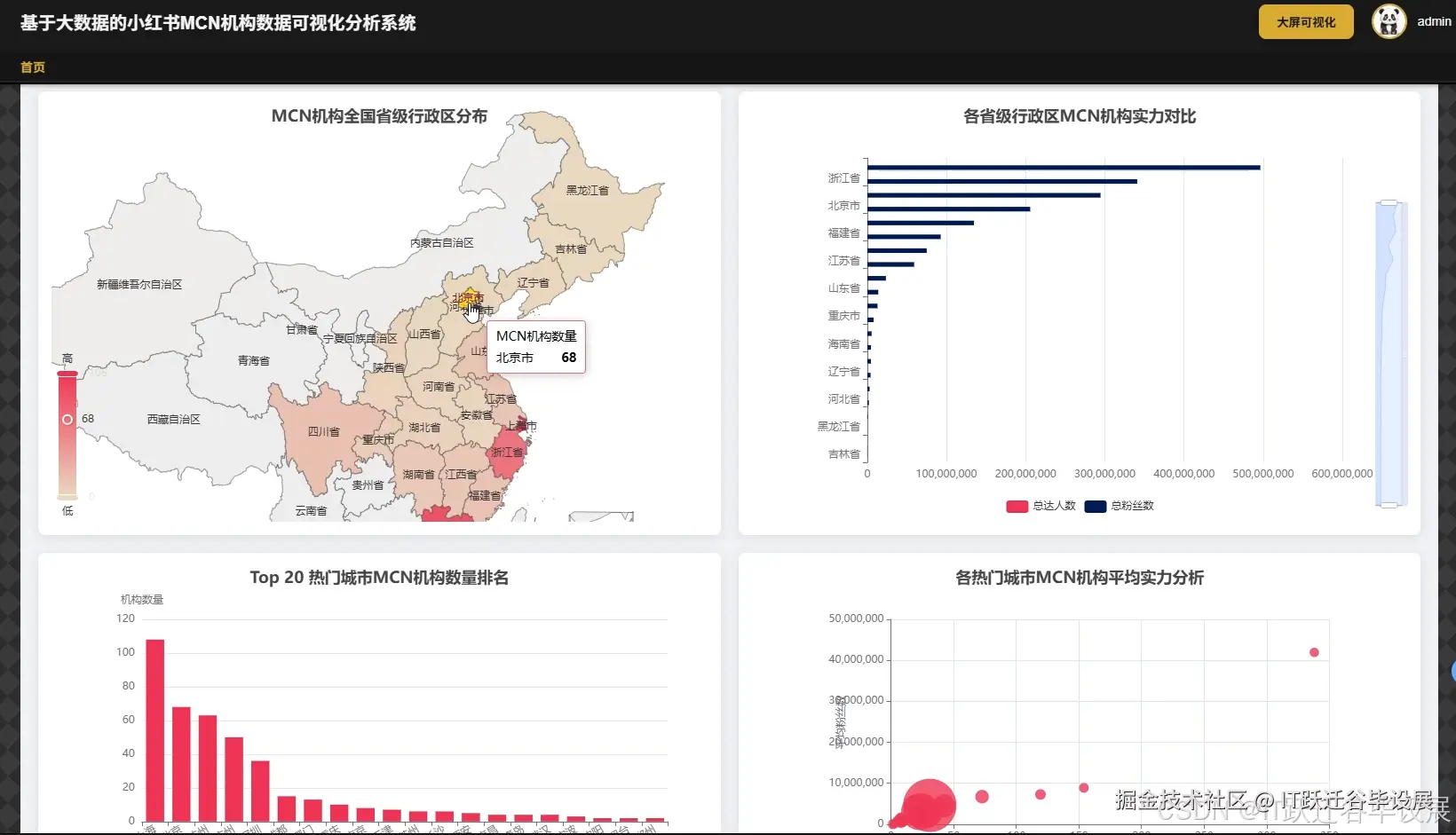Click the MCN机构全国省级行政区分布 chart title
Viewport: 1456px width, 835px height.
coord(379,116)
